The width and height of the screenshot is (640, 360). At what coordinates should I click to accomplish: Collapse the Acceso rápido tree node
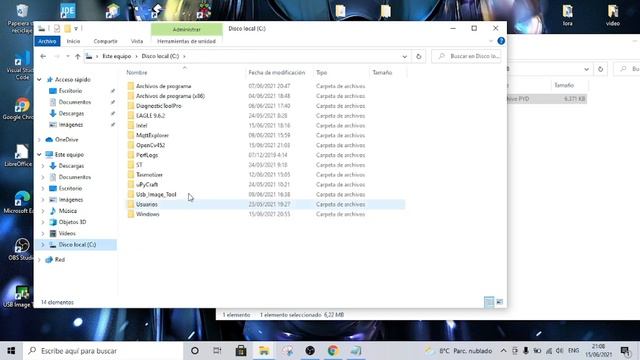tap(39, 80)
